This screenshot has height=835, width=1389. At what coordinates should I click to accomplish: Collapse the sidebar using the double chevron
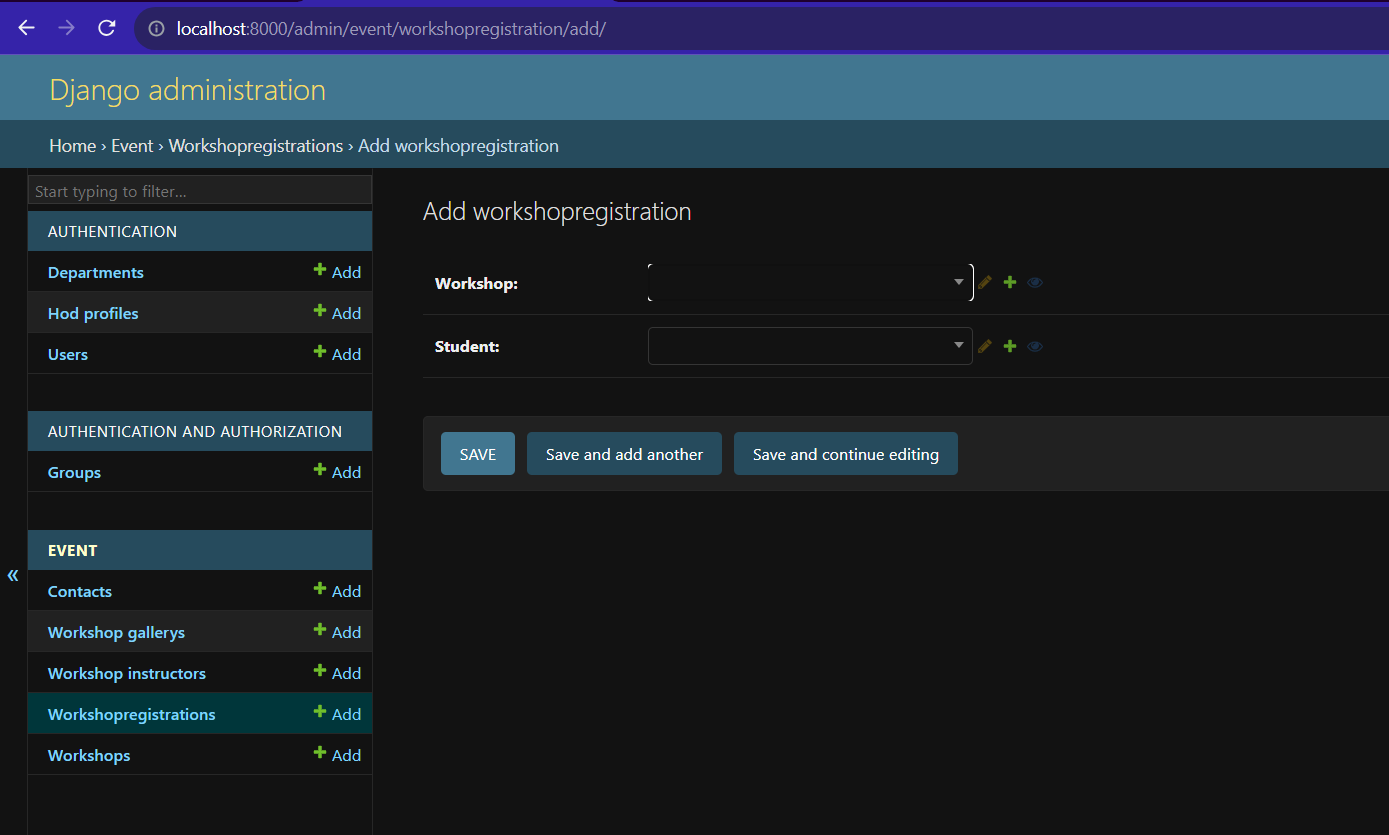13,575
